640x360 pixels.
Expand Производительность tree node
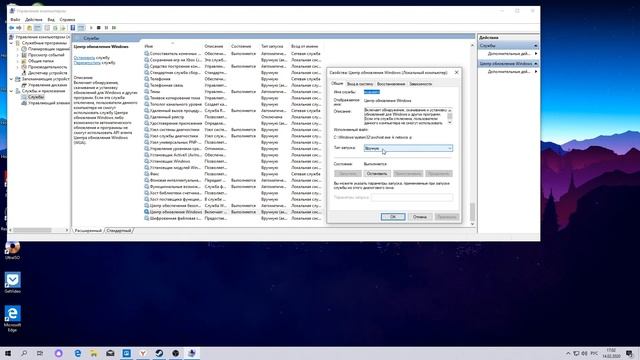18,67
